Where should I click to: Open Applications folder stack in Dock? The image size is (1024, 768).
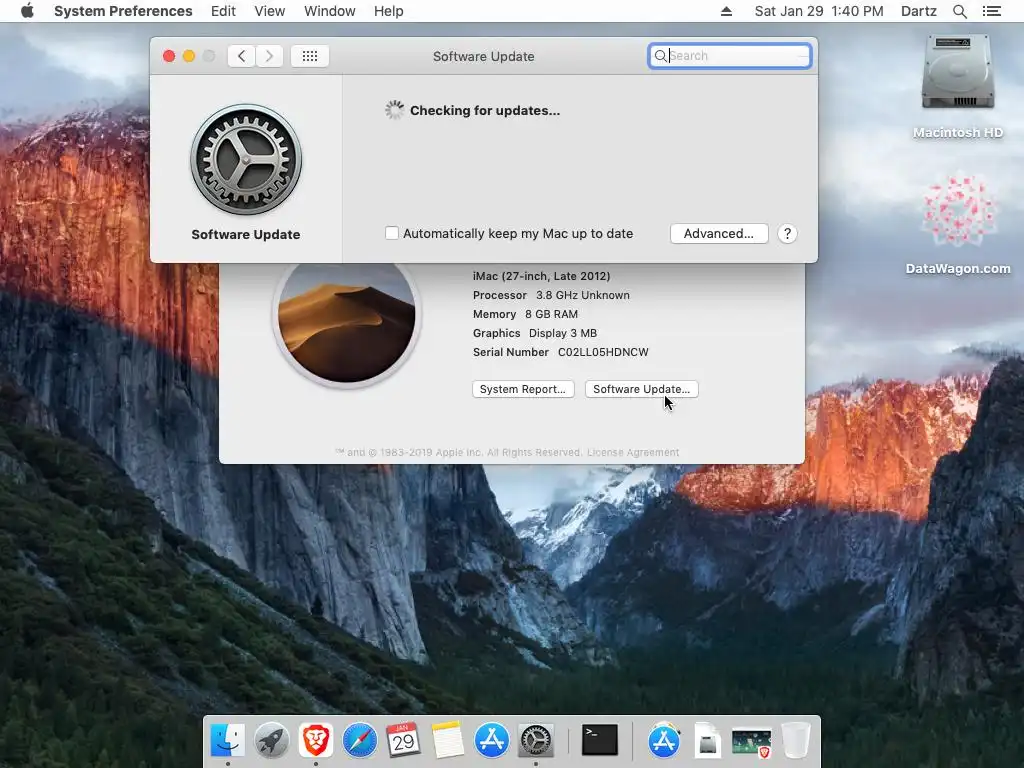(x=664, y=741)
